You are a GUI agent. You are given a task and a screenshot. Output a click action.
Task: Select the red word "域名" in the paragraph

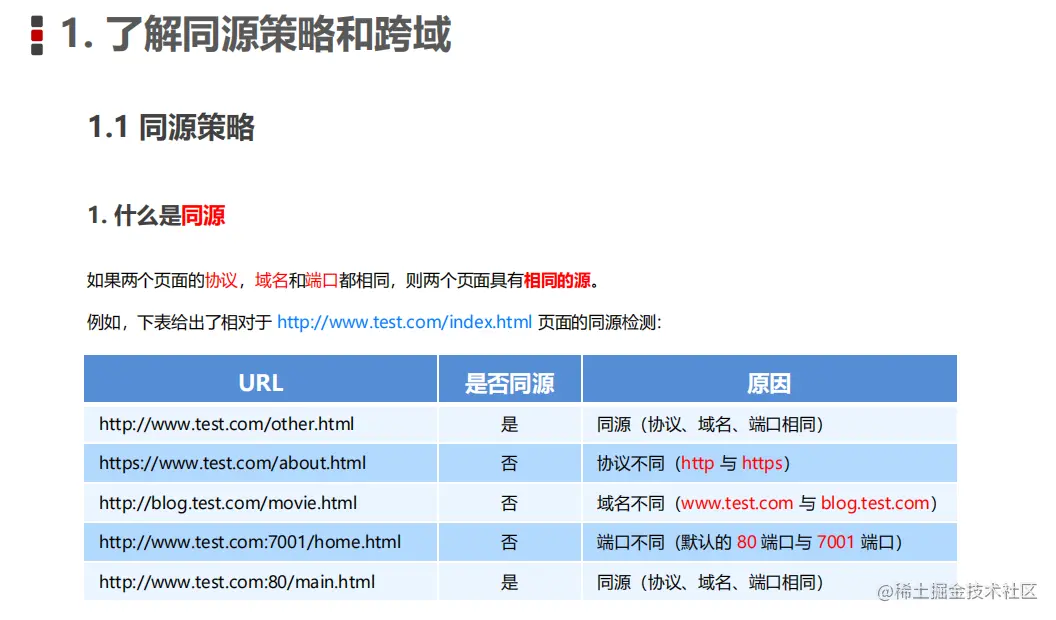(271, 280)
